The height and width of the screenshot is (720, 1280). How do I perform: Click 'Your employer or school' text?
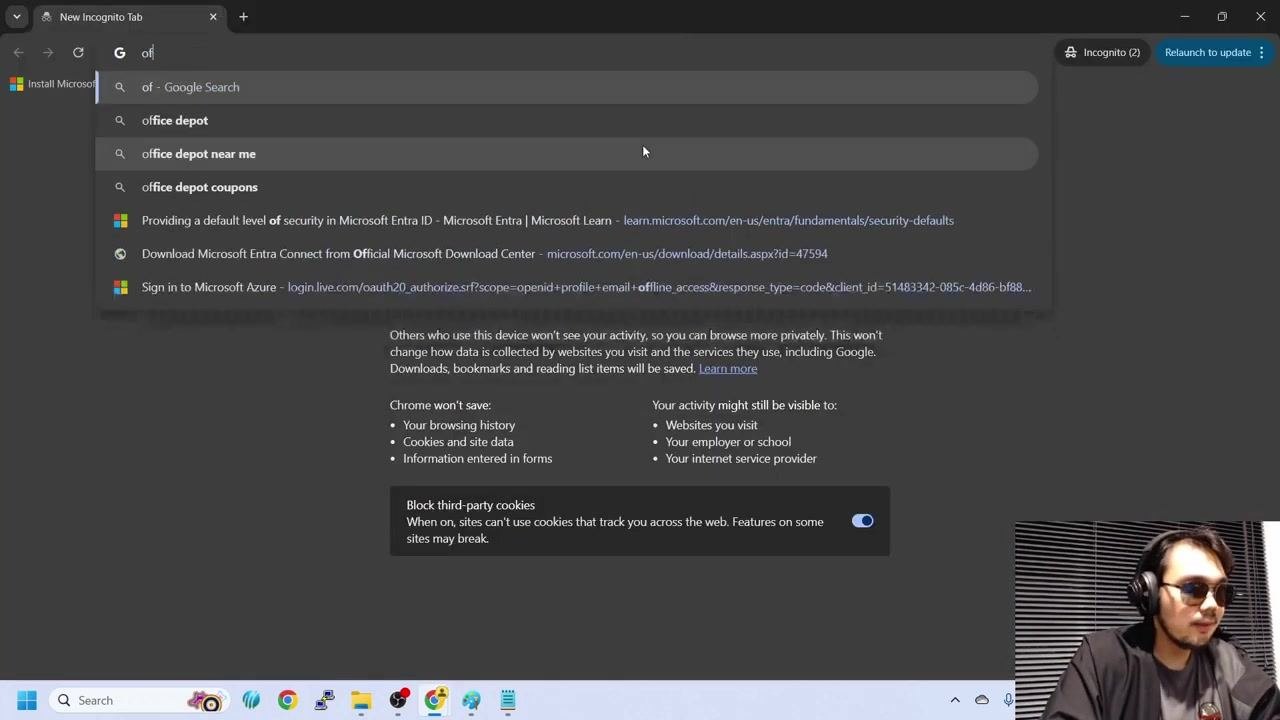pos(728,442)
